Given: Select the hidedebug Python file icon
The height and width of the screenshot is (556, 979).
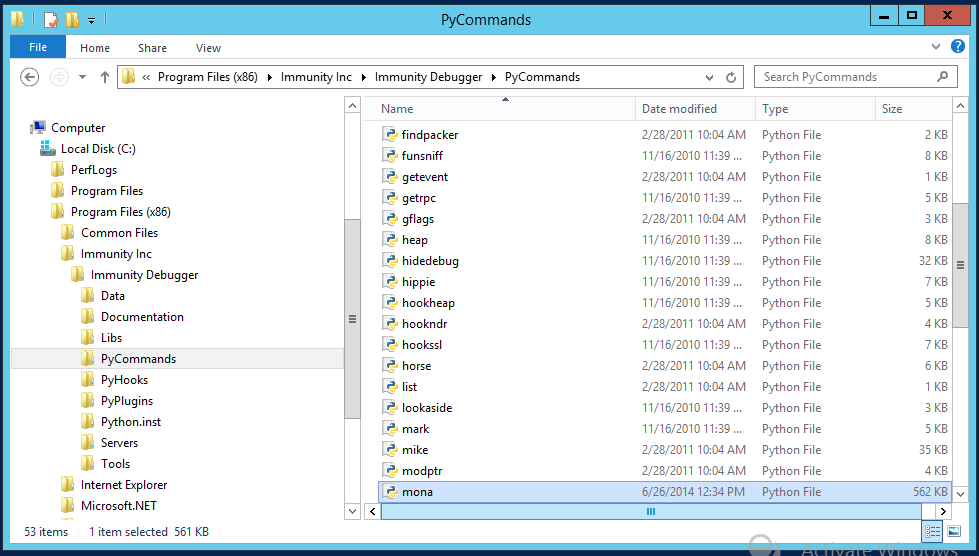Looking at the screenshot, I should [390, 261].
